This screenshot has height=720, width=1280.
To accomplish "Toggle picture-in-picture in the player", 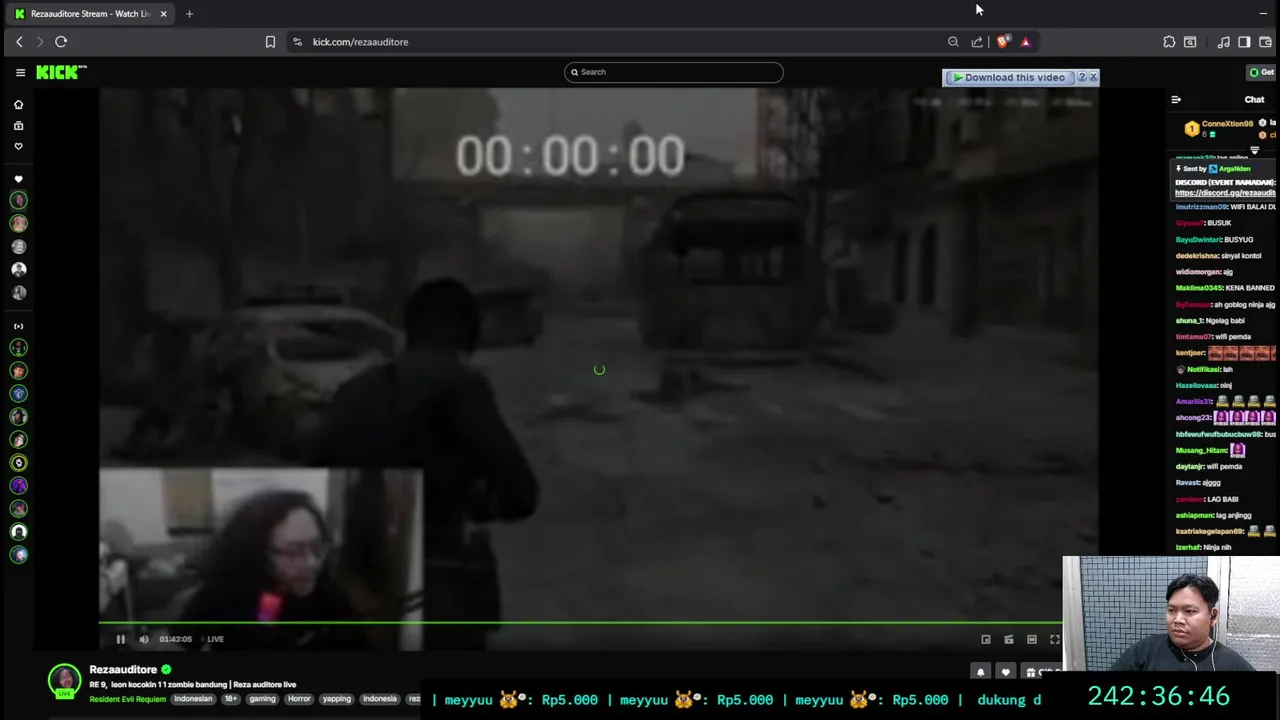I will (x=986, y=639).
